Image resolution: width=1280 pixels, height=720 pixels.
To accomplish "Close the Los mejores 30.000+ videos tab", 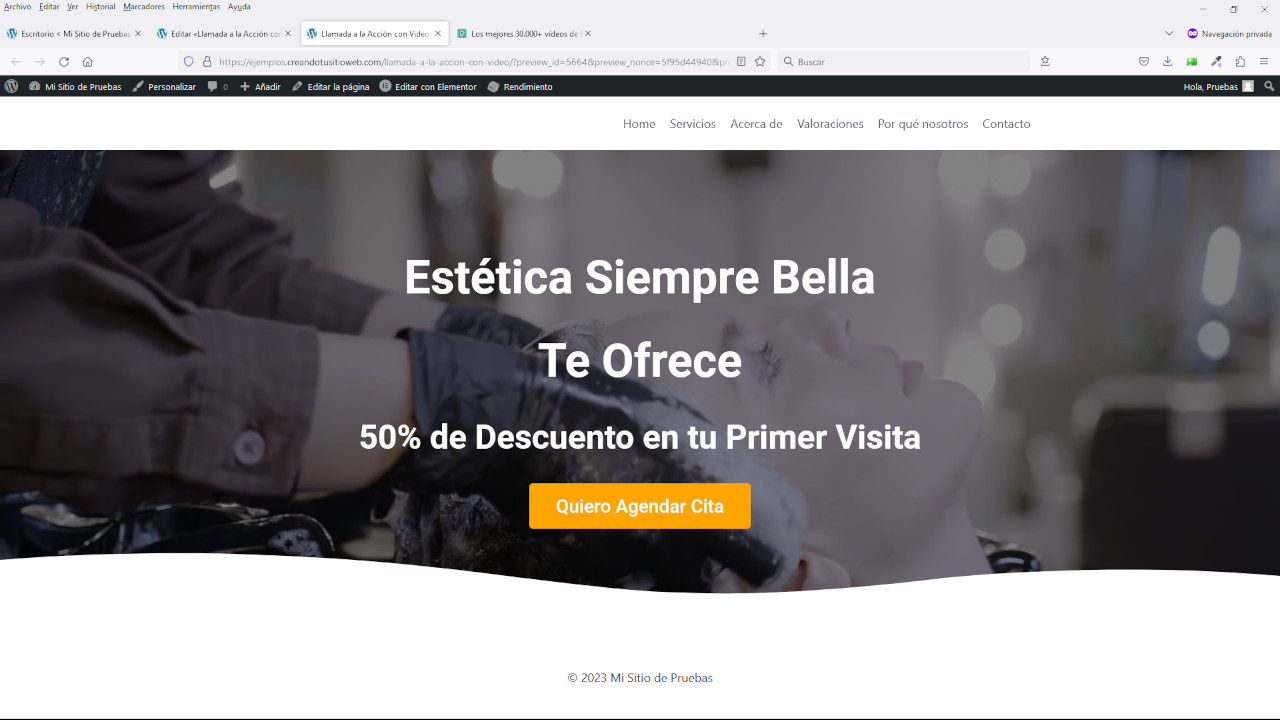I will (588, 33).
